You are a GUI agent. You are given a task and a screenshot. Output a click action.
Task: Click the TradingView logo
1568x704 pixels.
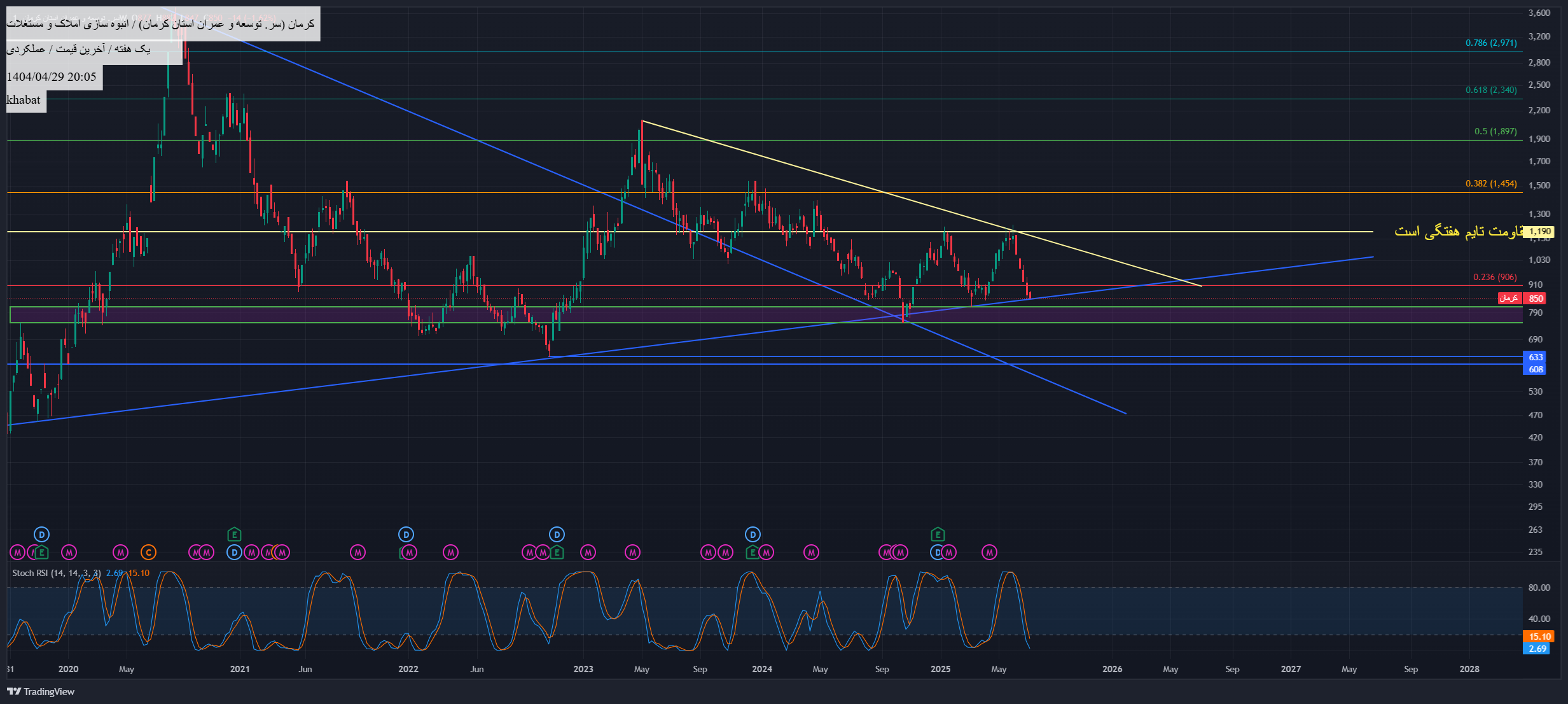40,691
